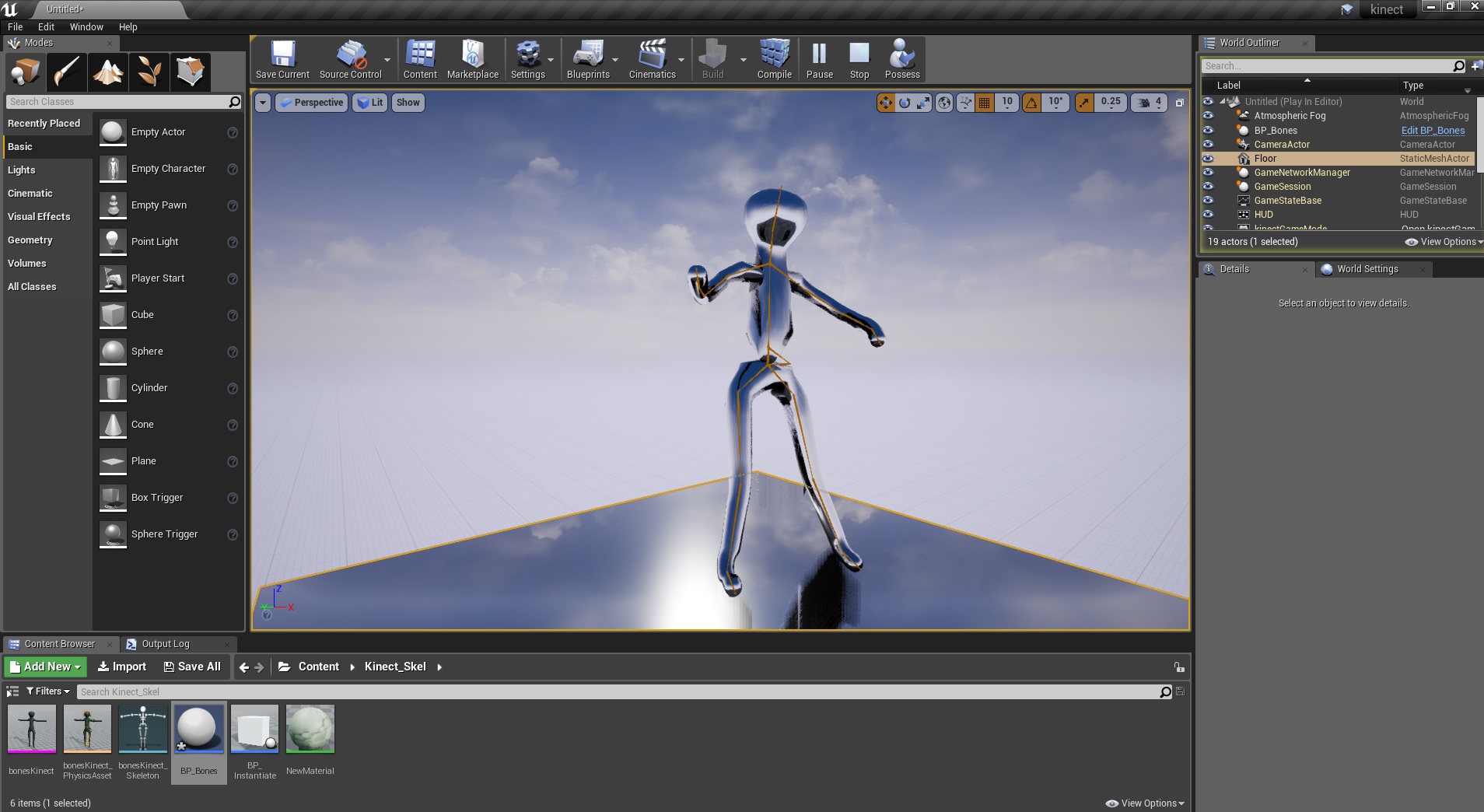Open rotation snap 10° dropdown
Image resolution: width=1484 pixels, height=812 pixels.
coord(1055,103)
